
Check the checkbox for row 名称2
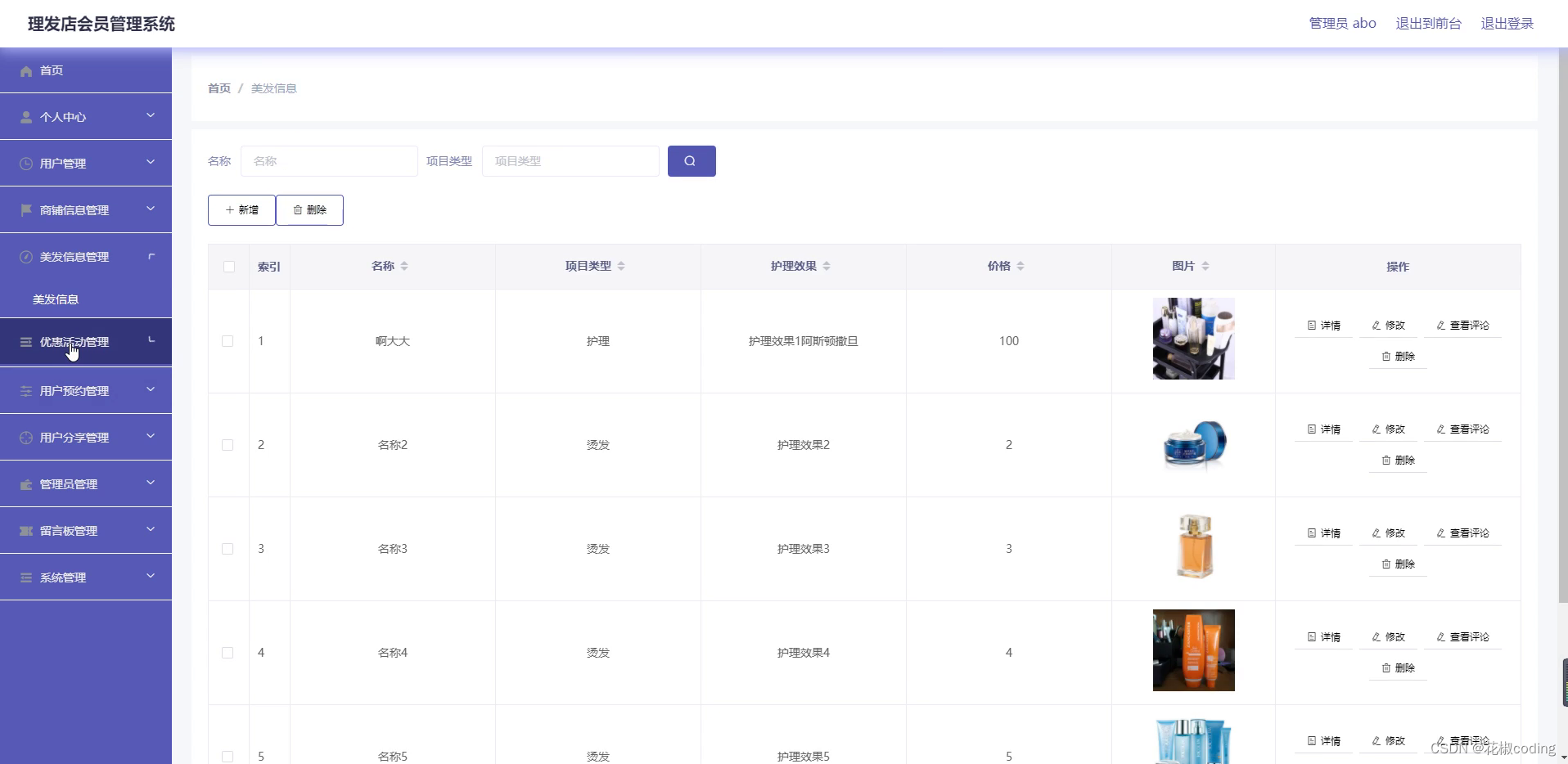tap(228, 445)
